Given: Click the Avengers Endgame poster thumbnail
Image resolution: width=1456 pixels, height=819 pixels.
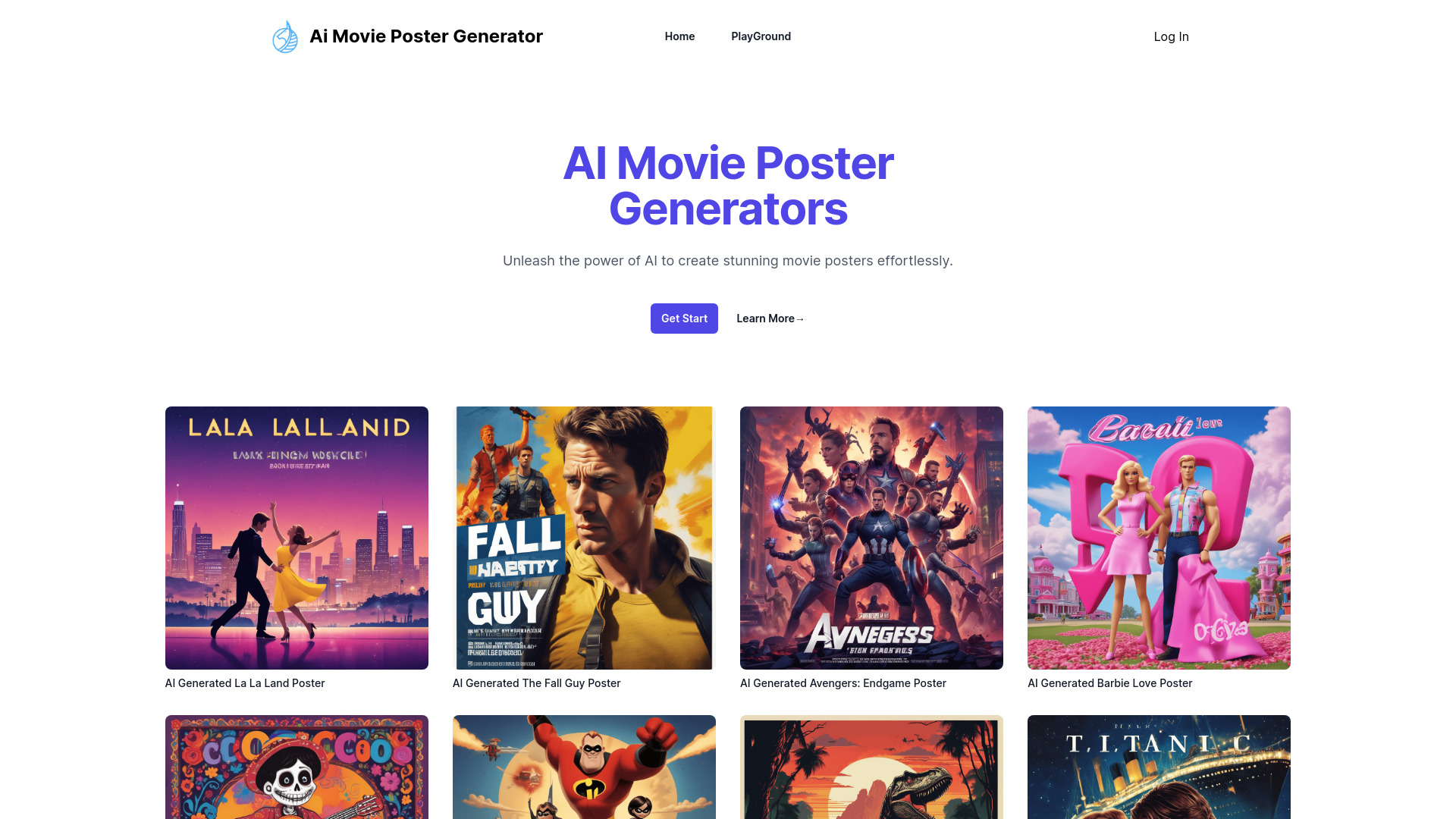Looking at the screenshot, I should coord(871,537).
